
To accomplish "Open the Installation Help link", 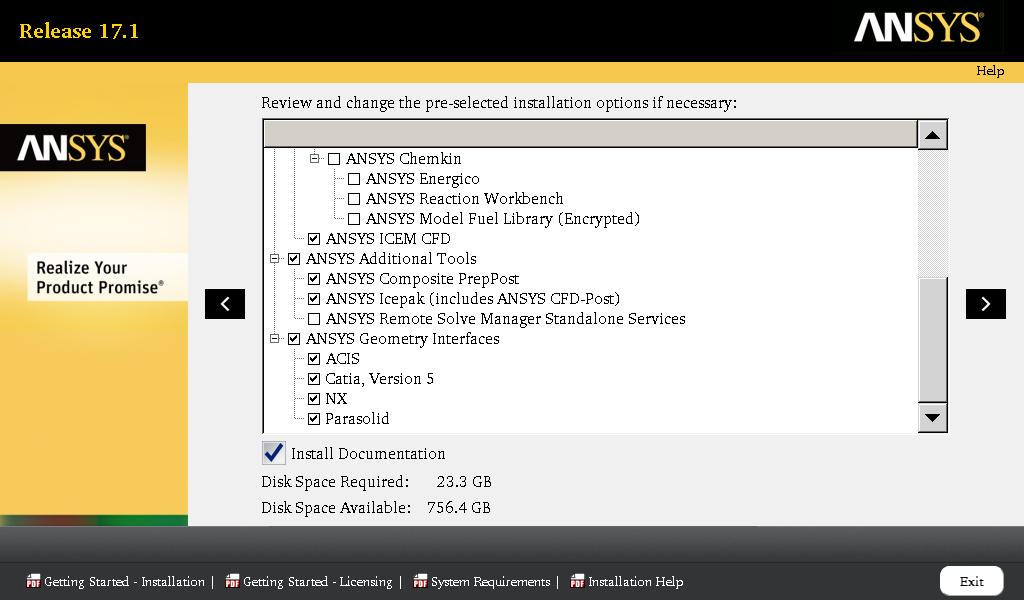I will [x=635, y=582].
